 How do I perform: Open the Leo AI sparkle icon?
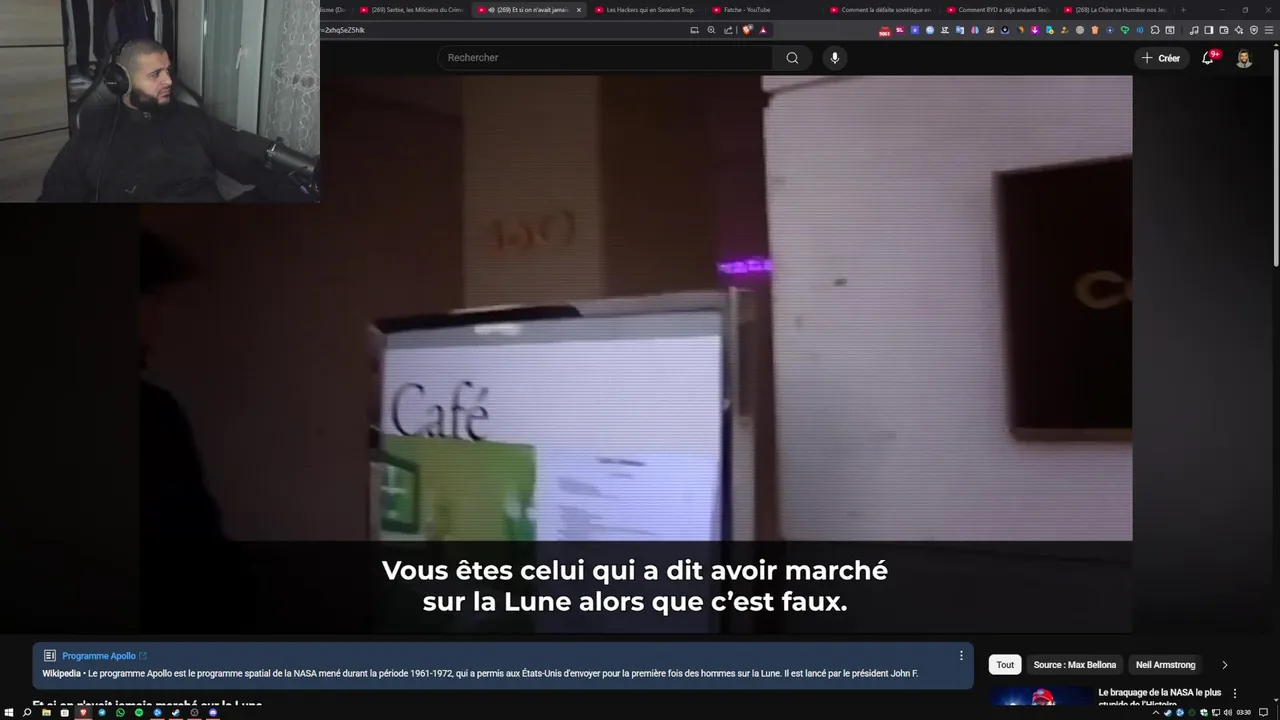click(1239, 30)
